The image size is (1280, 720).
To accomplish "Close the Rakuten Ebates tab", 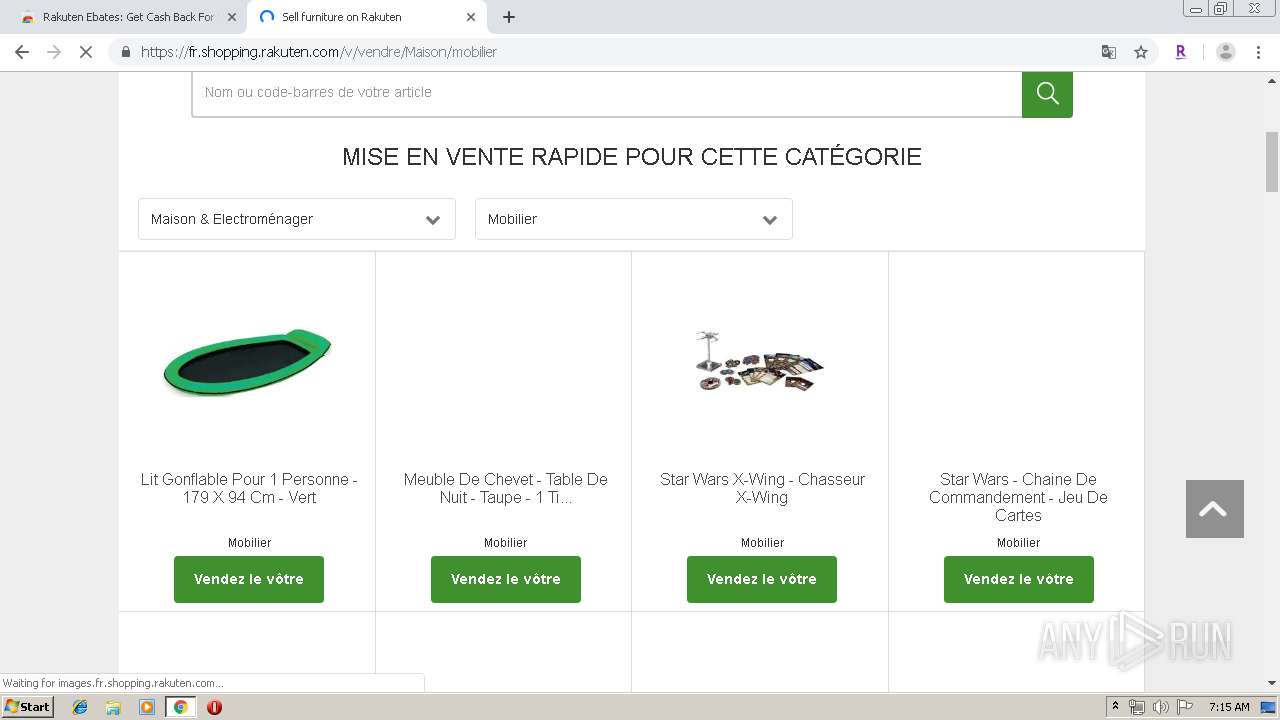I will [x=232, y=17].
